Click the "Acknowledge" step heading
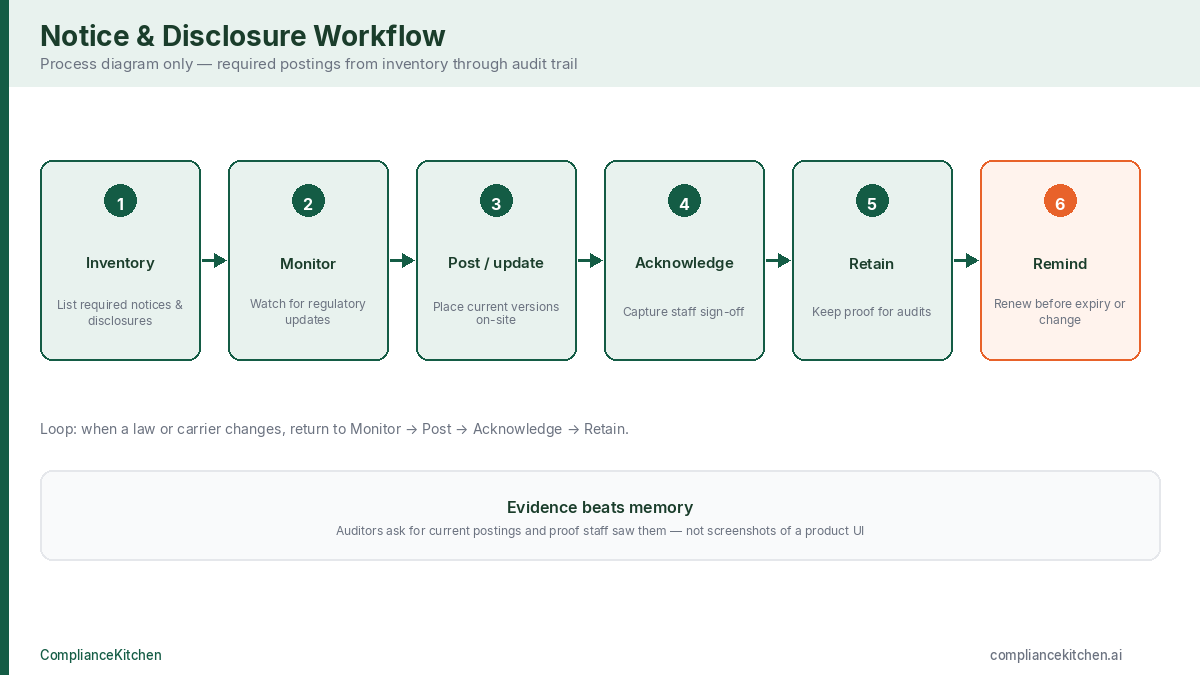This screenshot has width=1200, height=675. (x=684, y=263)
